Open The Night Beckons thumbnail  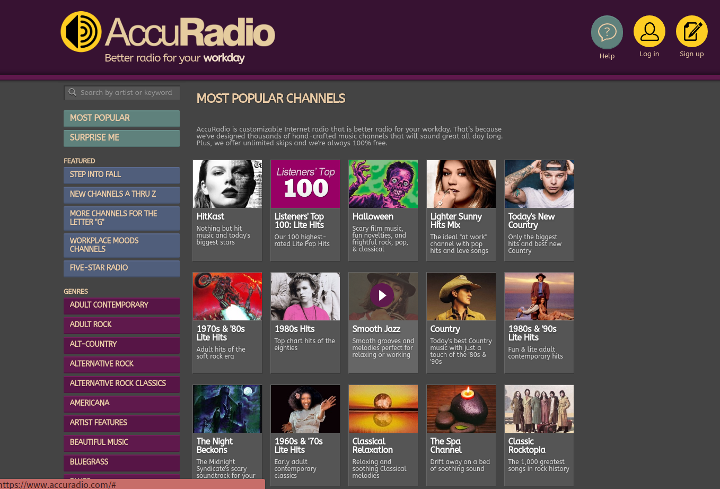pos(227,409)
